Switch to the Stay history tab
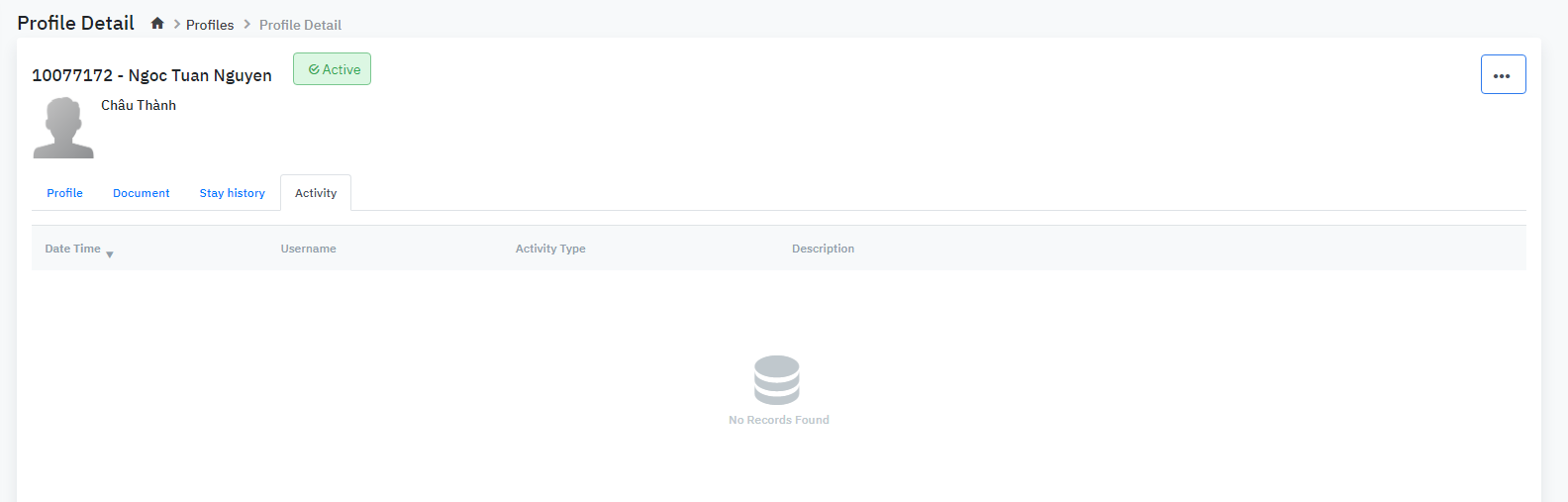This screenshot has width=1568, height=502. (x=232, y=193)
